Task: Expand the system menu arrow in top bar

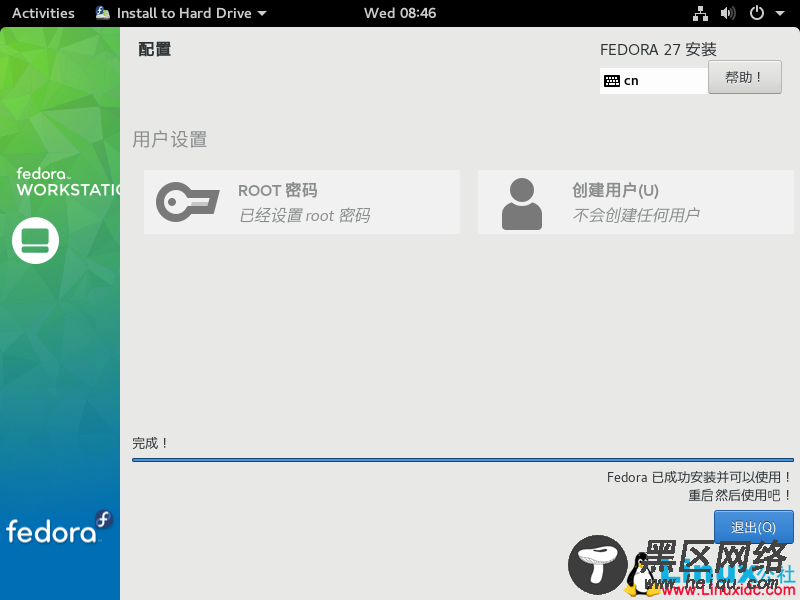Action: pyautogui.click(x=780, y=13)
